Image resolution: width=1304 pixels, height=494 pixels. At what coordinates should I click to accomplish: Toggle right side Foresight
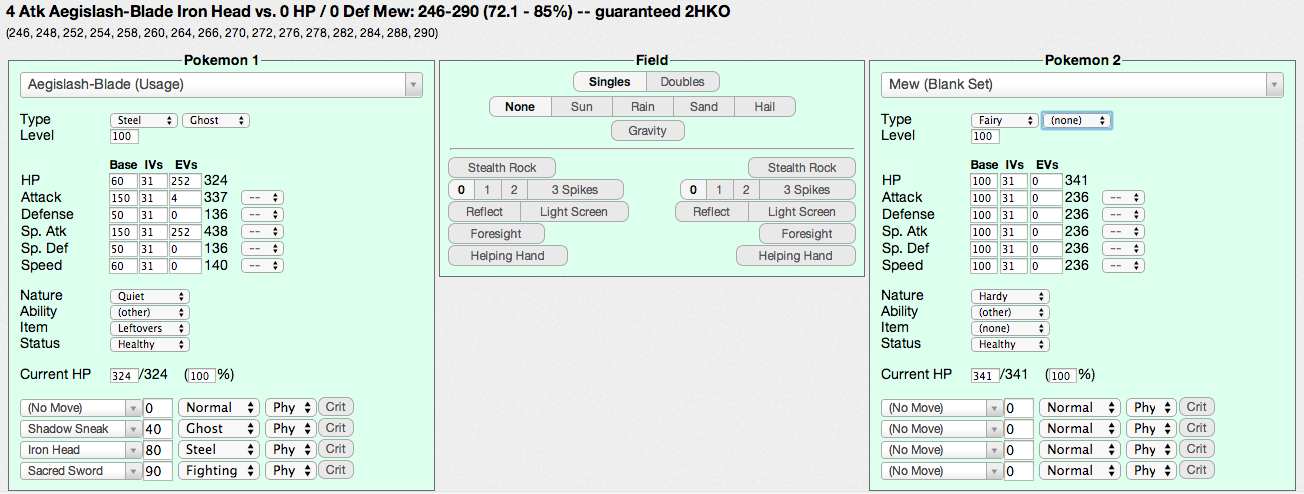[x=807, y=234]
